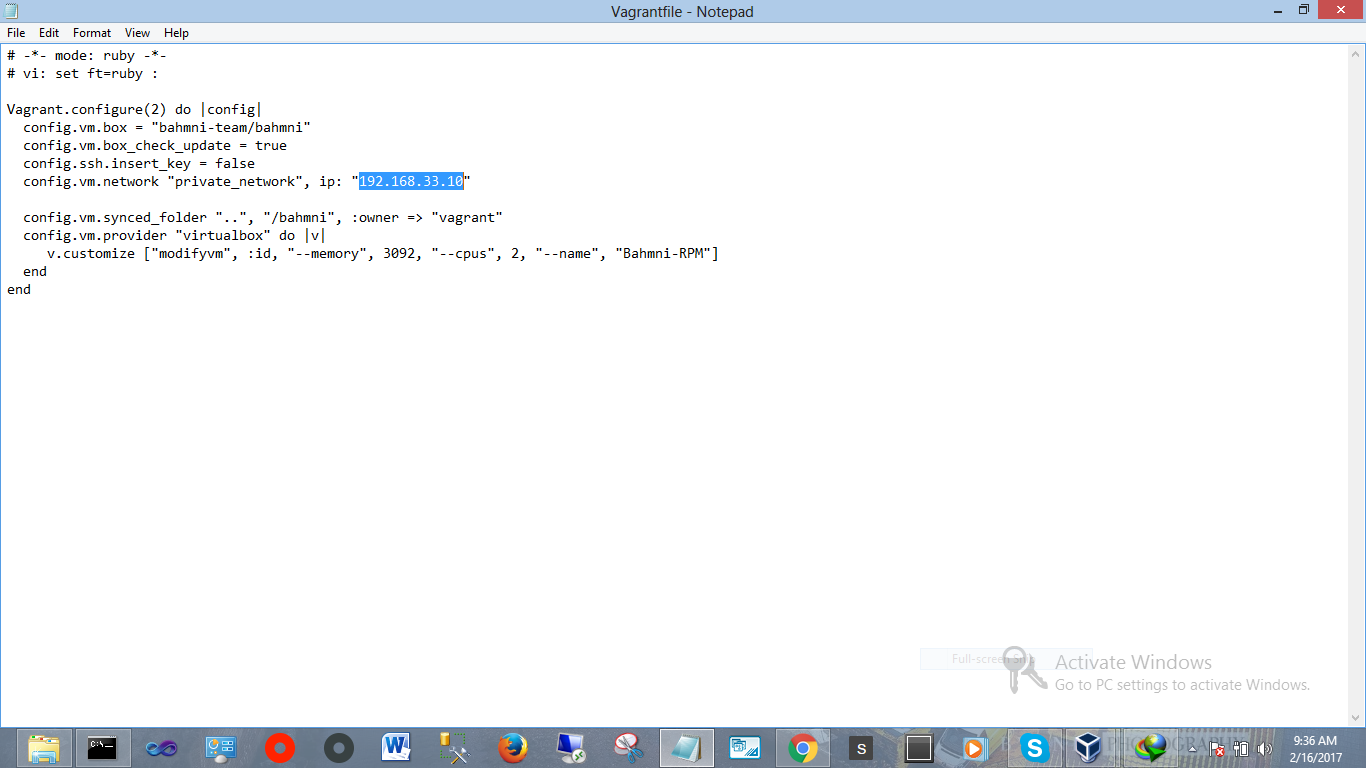Click the "# -*- mode: ruby -*-" comment

click(x=87, y=55)
